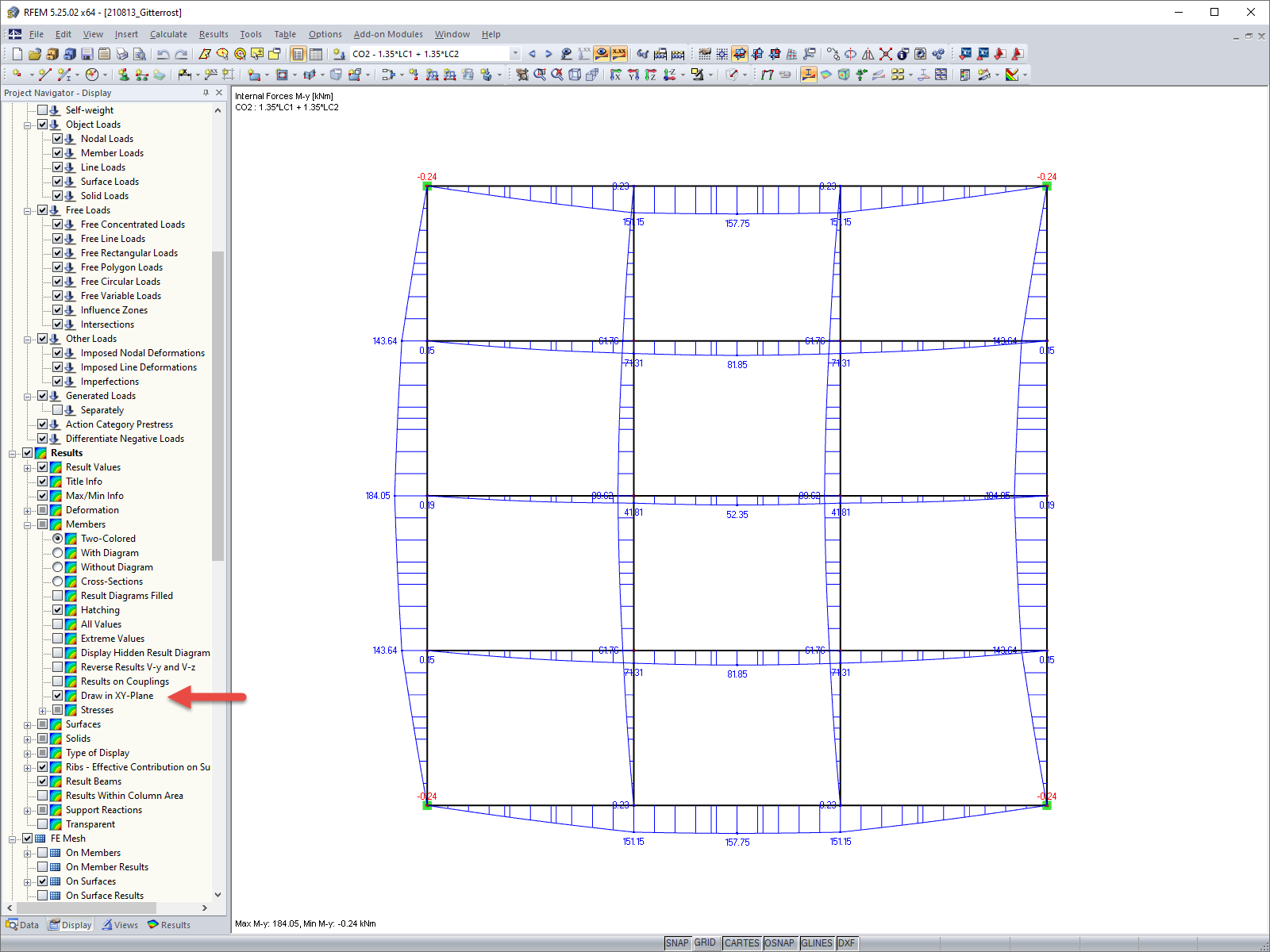Enable Result Diagrams Filled checkbox

pyautogui.click(x=58, y=596)
